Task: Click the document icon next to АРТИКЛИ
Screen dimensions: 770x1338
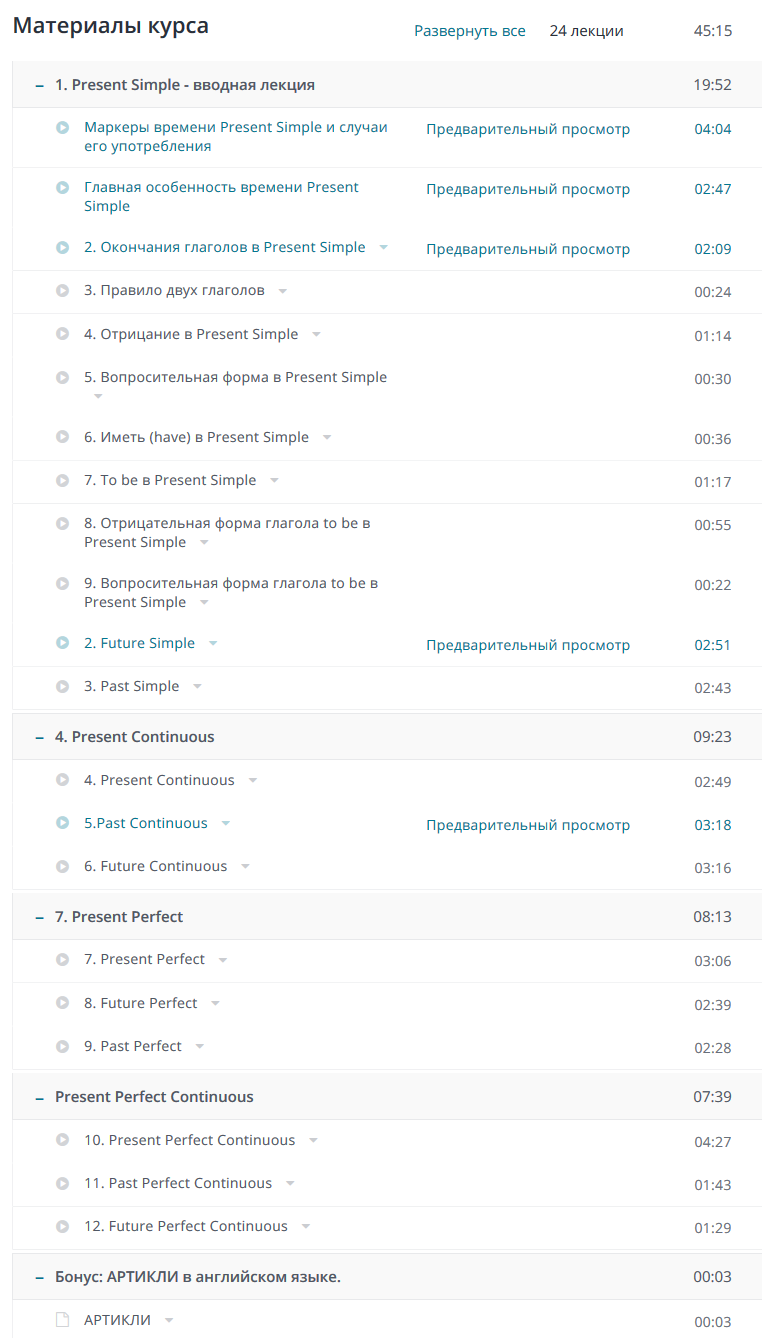Action: (63, 1320)
